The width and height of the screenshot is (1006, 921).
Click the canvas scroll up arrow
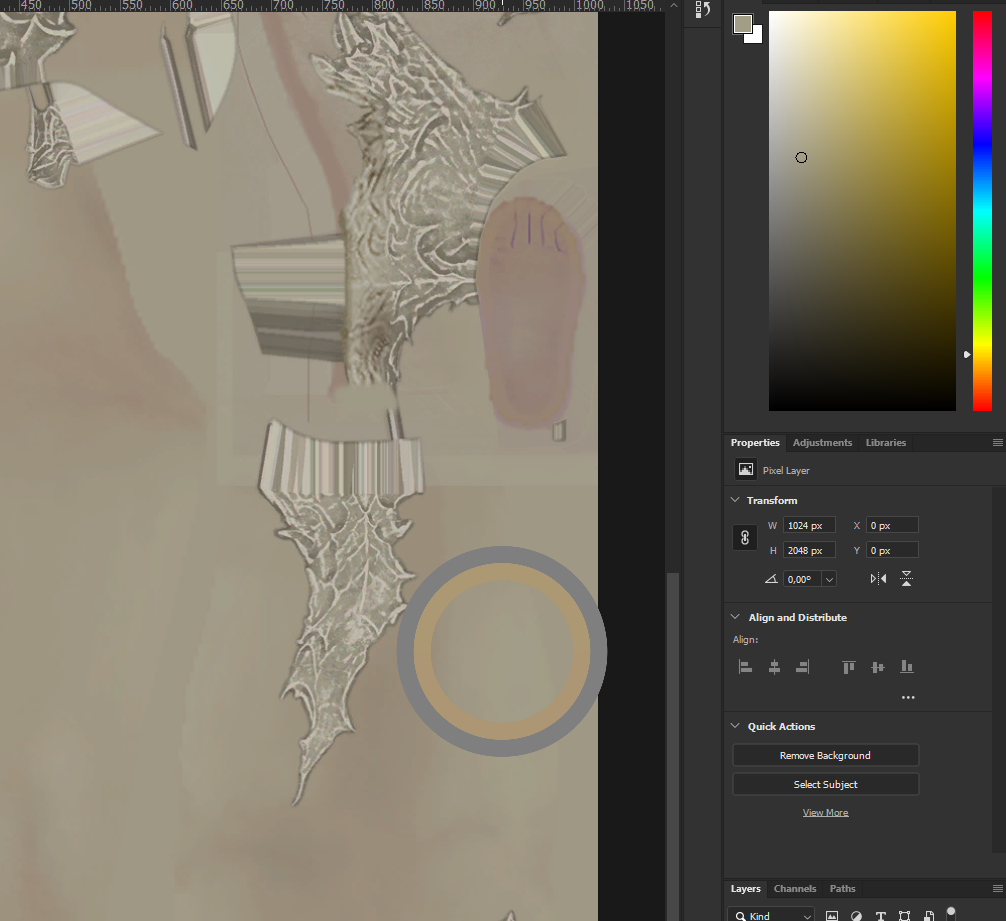673,5
